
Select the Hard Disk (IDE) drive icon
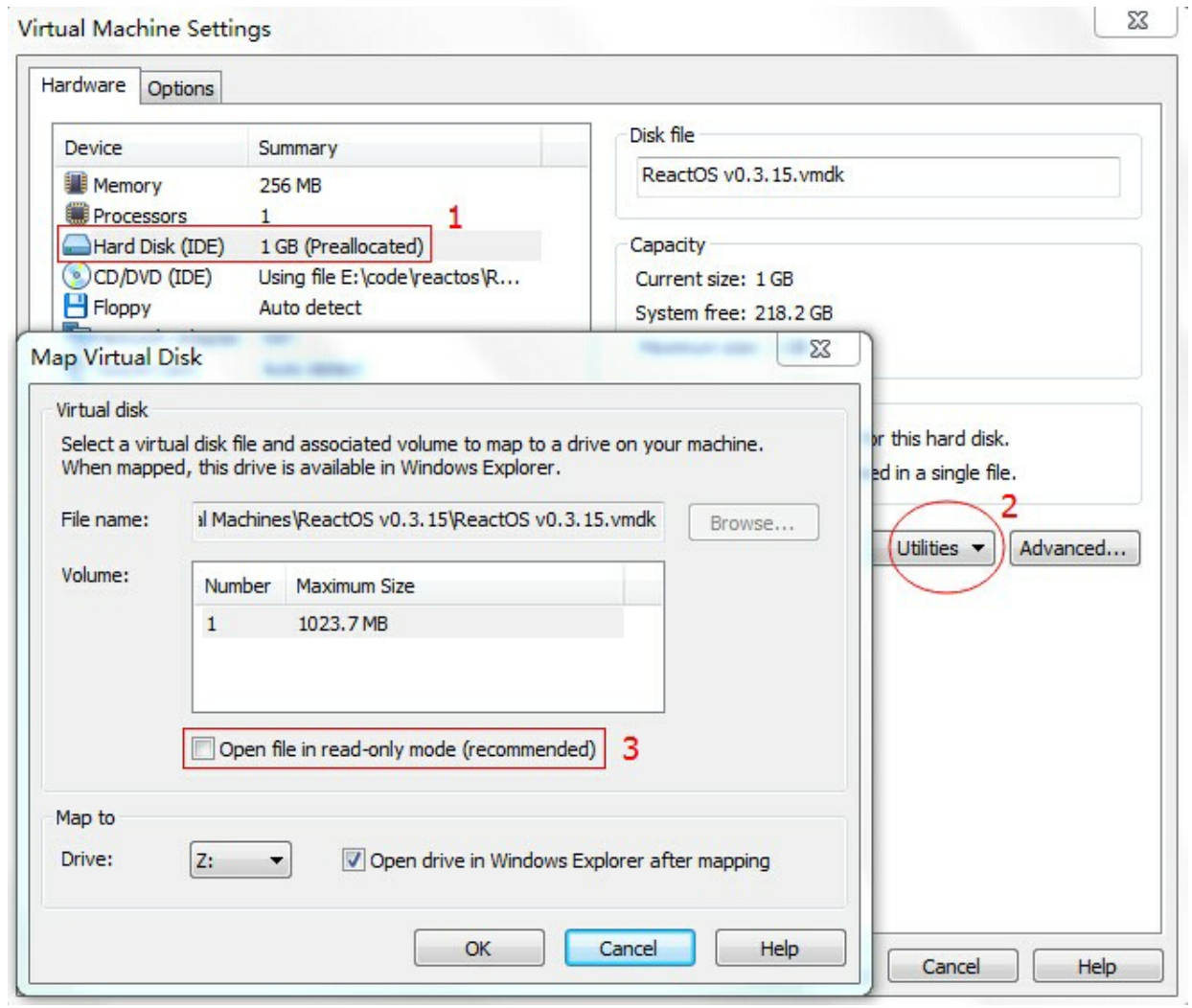tap(76, 245)
